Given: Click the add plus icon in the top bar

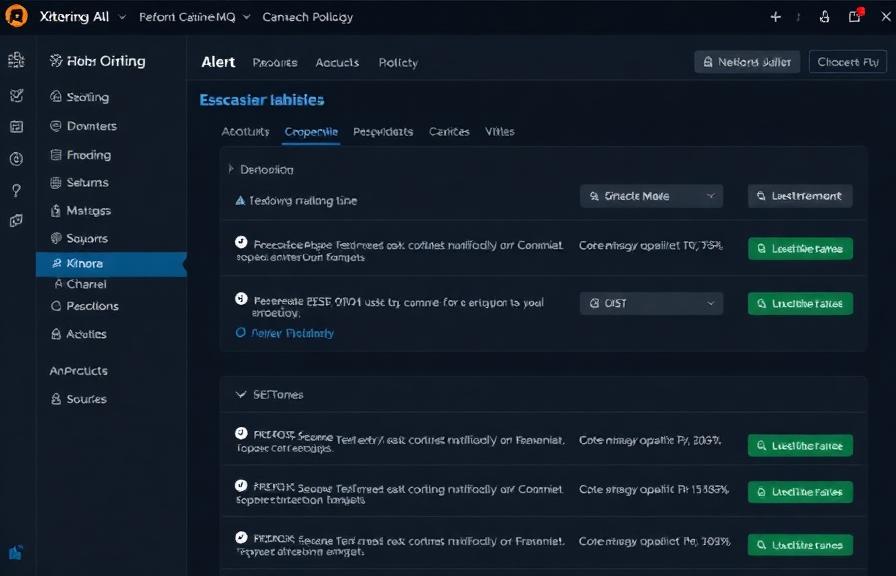Looking at the screenshot, I should coord(777,17).
